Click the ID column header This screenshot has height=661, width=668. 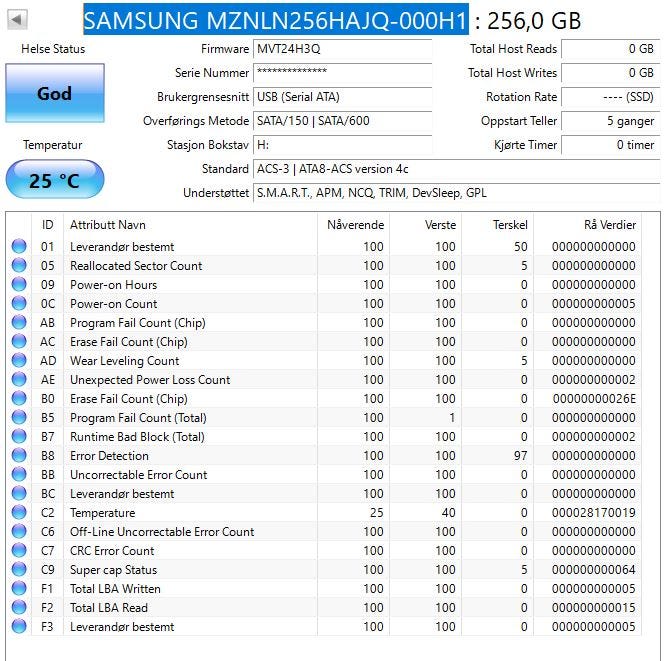pyautogui.click(x=47, y=224)
